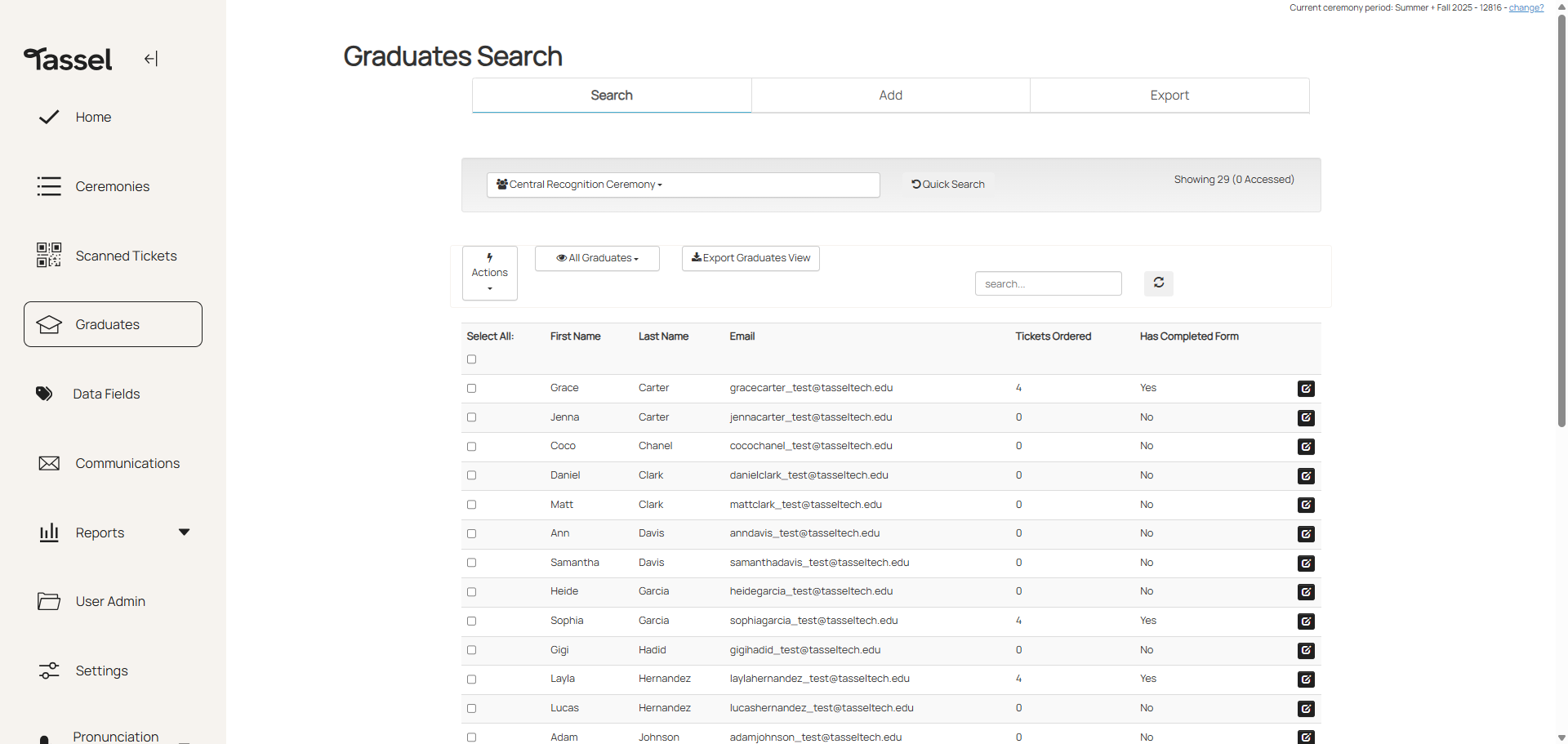Screen dimensions: 1568x744
Task: Click into the graduates search field
Action: pyautogui.click(x=1048, y=284)
